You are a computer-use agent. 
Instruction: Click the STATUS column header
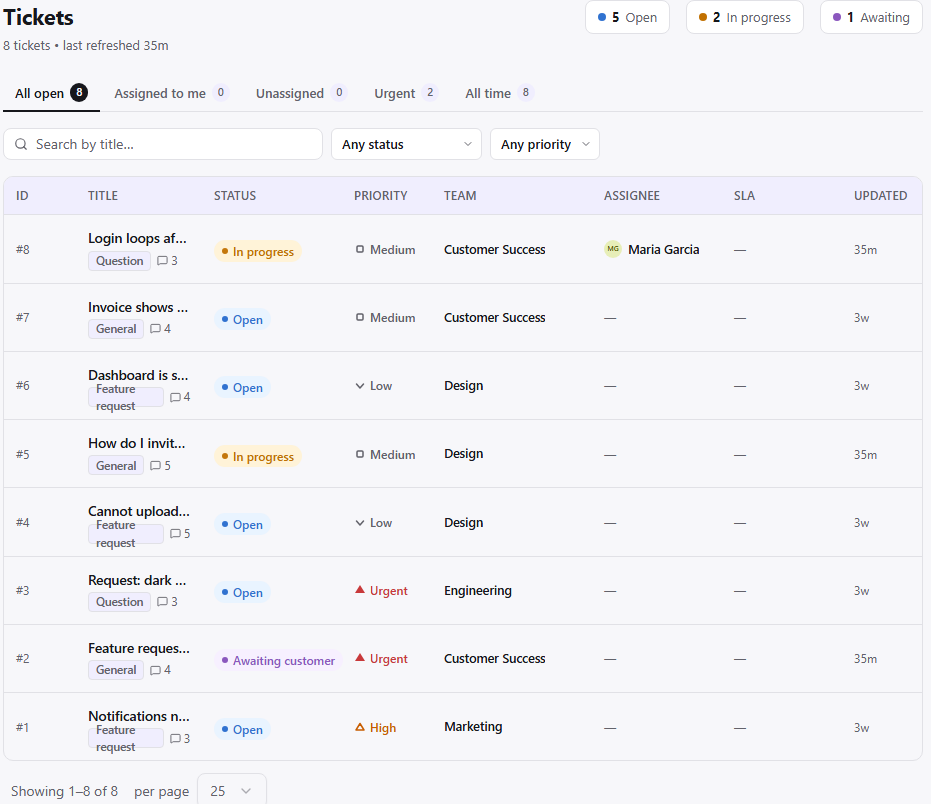[x=235, y=195]
